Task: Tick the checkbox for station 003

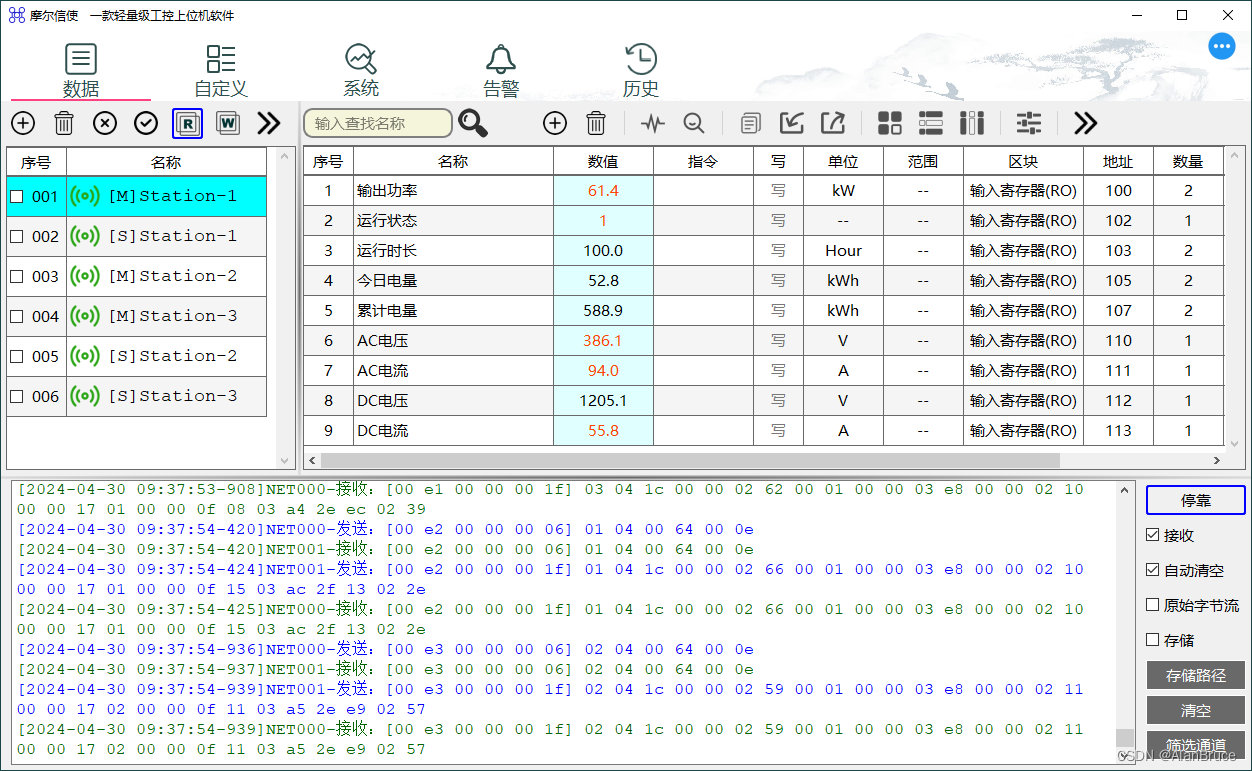Action: (17, 277)
